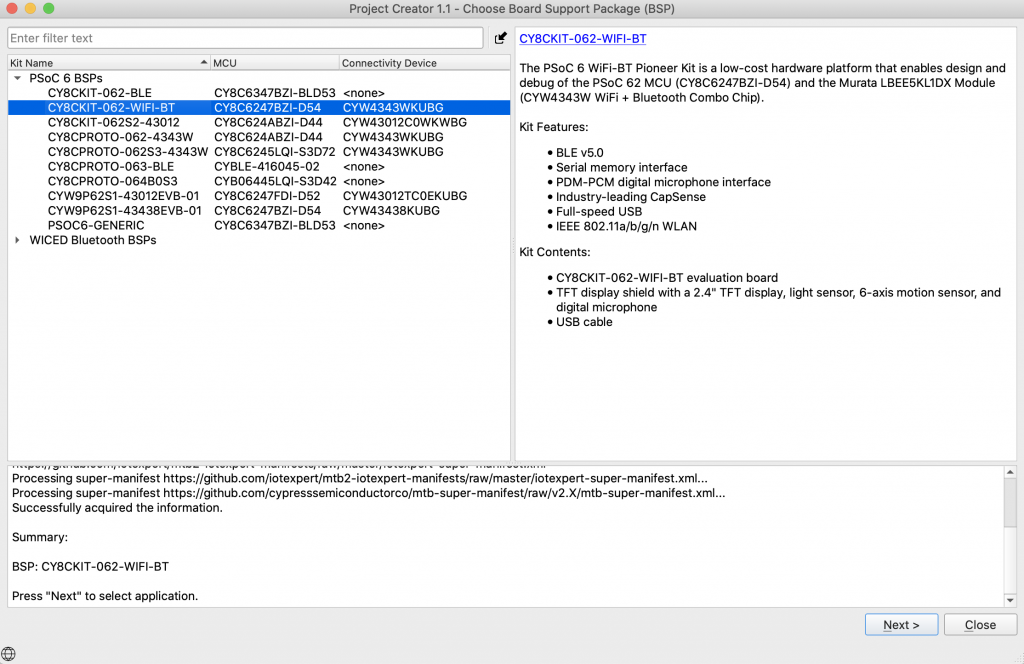Click the log panel scrollbar thumb

pos(1010,503)
